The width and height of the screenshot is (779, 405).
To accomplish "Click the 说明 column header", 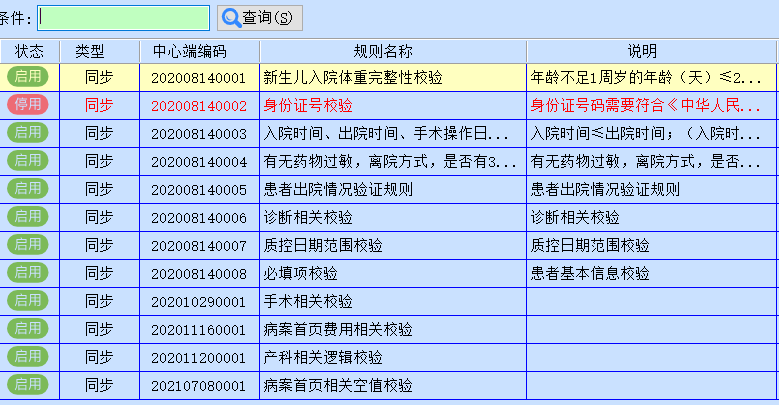I will (642, 51).
